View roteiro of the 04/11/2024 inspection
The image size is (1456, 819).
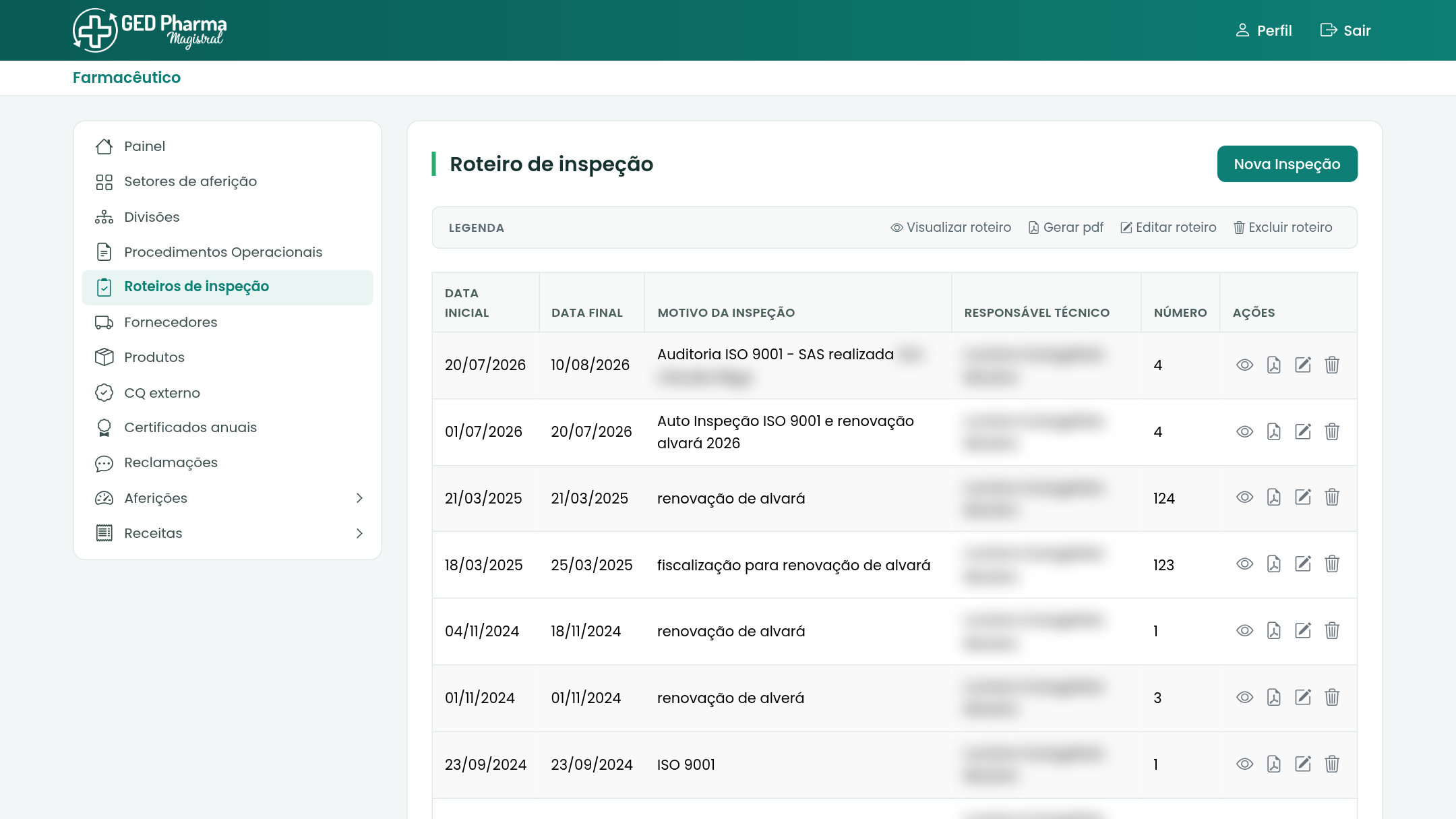tap(1244, 631)
